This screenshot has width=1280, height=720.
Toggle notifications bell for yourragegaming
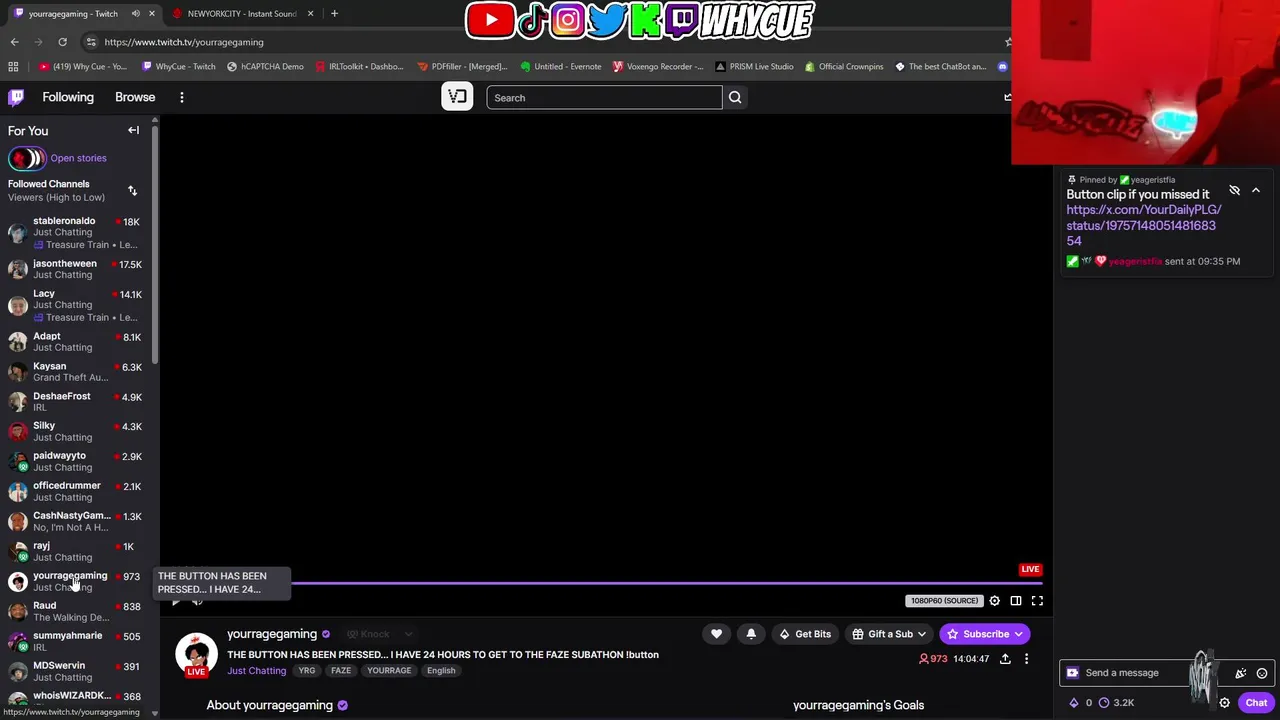(751, 634)
